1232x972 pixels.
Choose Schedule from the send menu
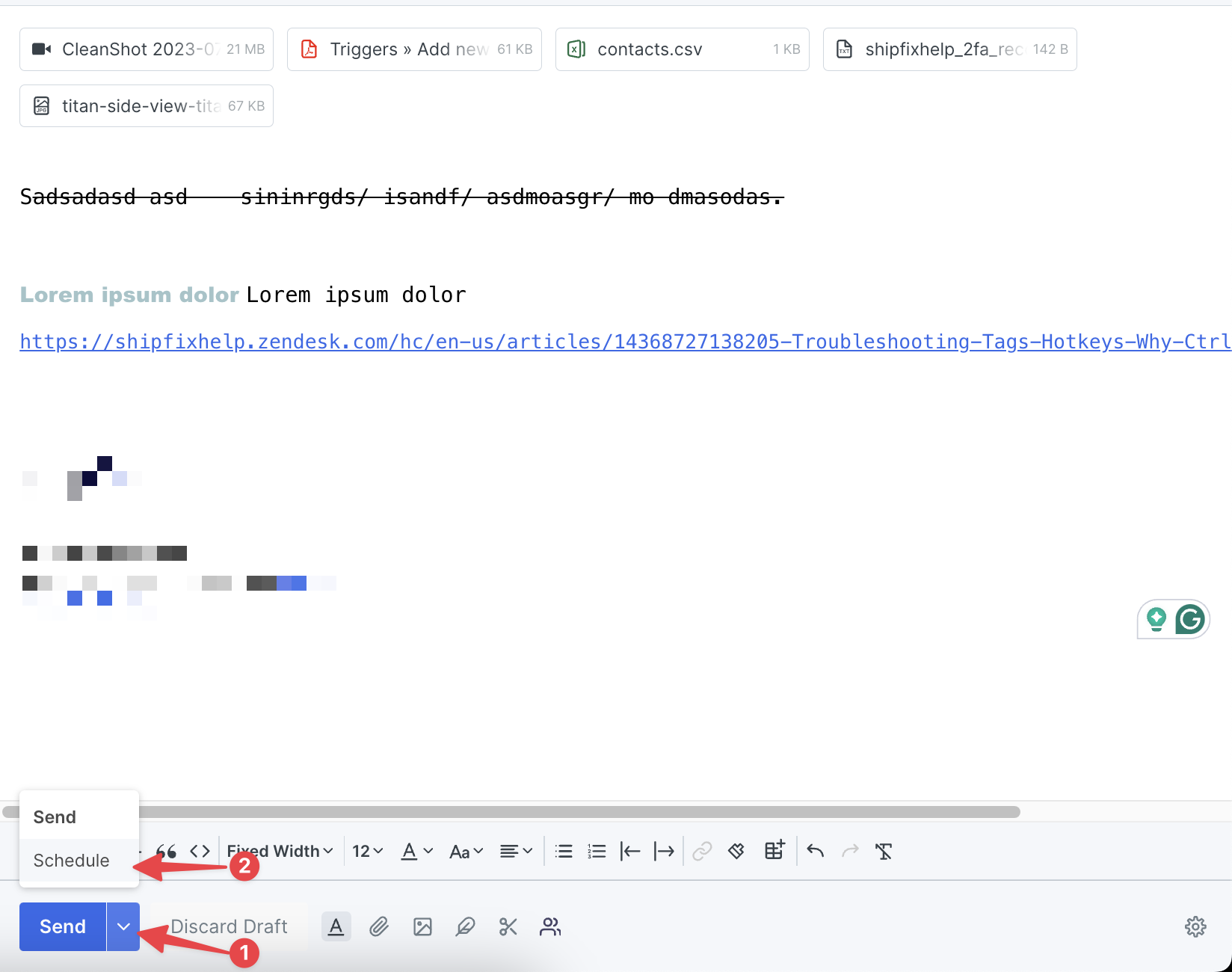[x=72, y=861]
